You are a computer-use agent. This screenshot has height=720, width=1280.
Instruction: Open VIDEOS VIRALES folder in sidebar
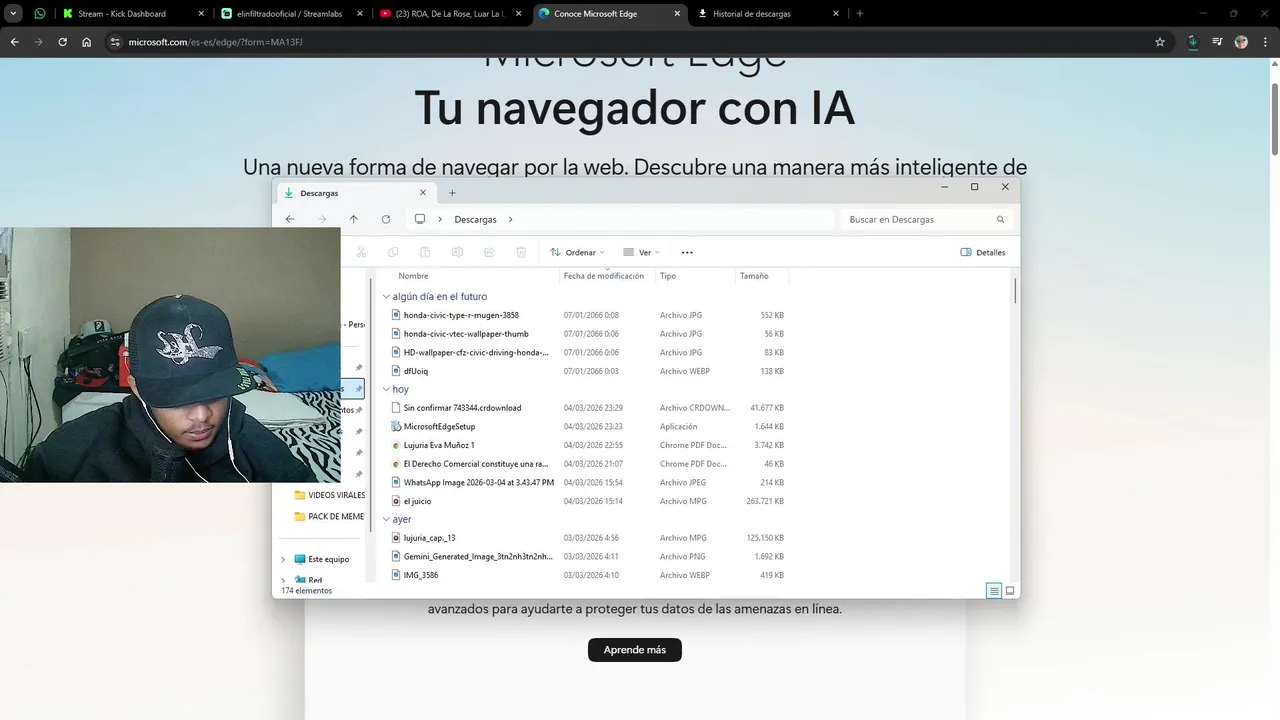point(329,495)
